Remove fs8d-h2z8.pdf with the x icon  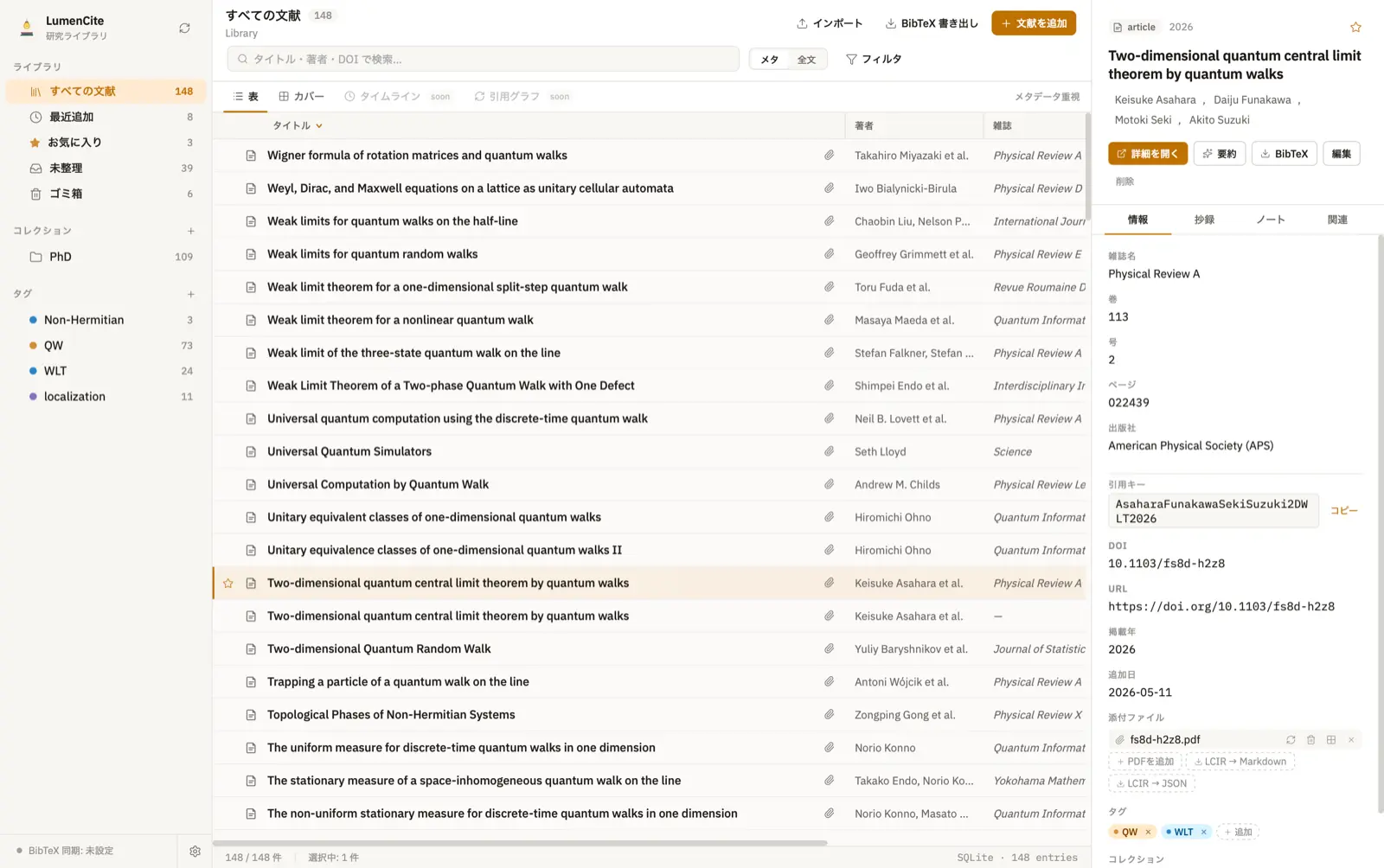point(1351,740)
